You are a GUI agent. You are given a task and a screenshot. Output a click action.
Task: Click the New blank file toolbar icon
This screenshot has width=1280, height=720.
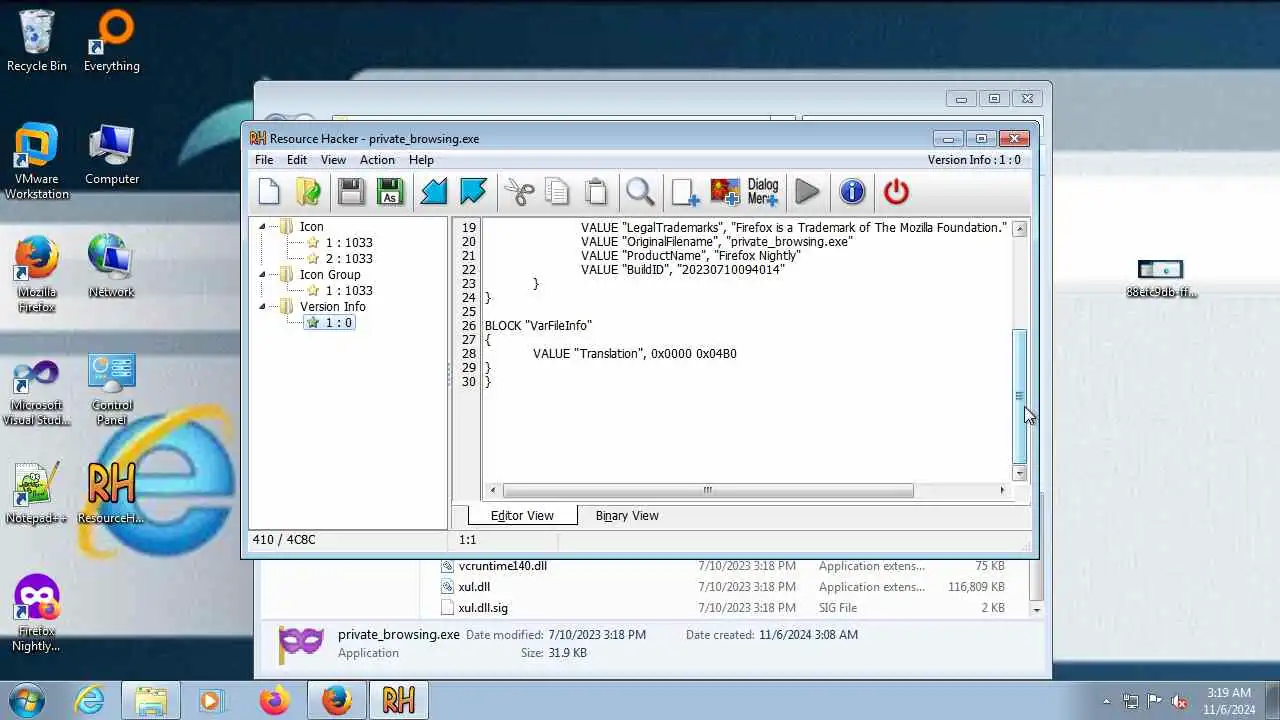[x=269, y=191]
